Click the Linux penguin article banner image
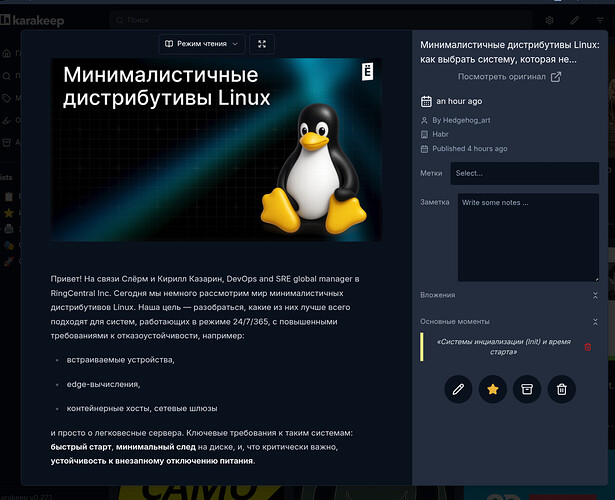The width and height of the screenshot is (615, 500). pyautogui.click(x=216, y=148)
